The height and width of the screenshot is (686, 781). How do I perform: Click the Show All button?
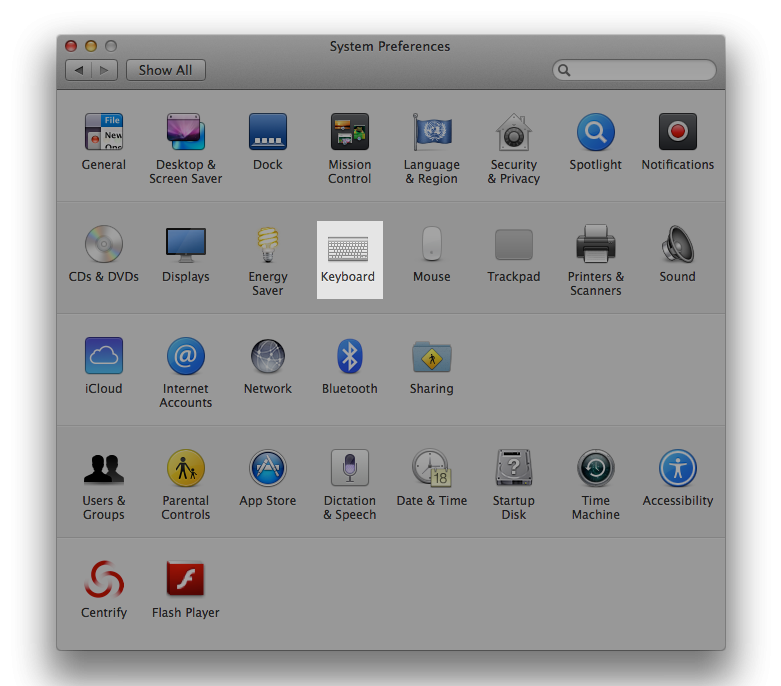point(165,70)
